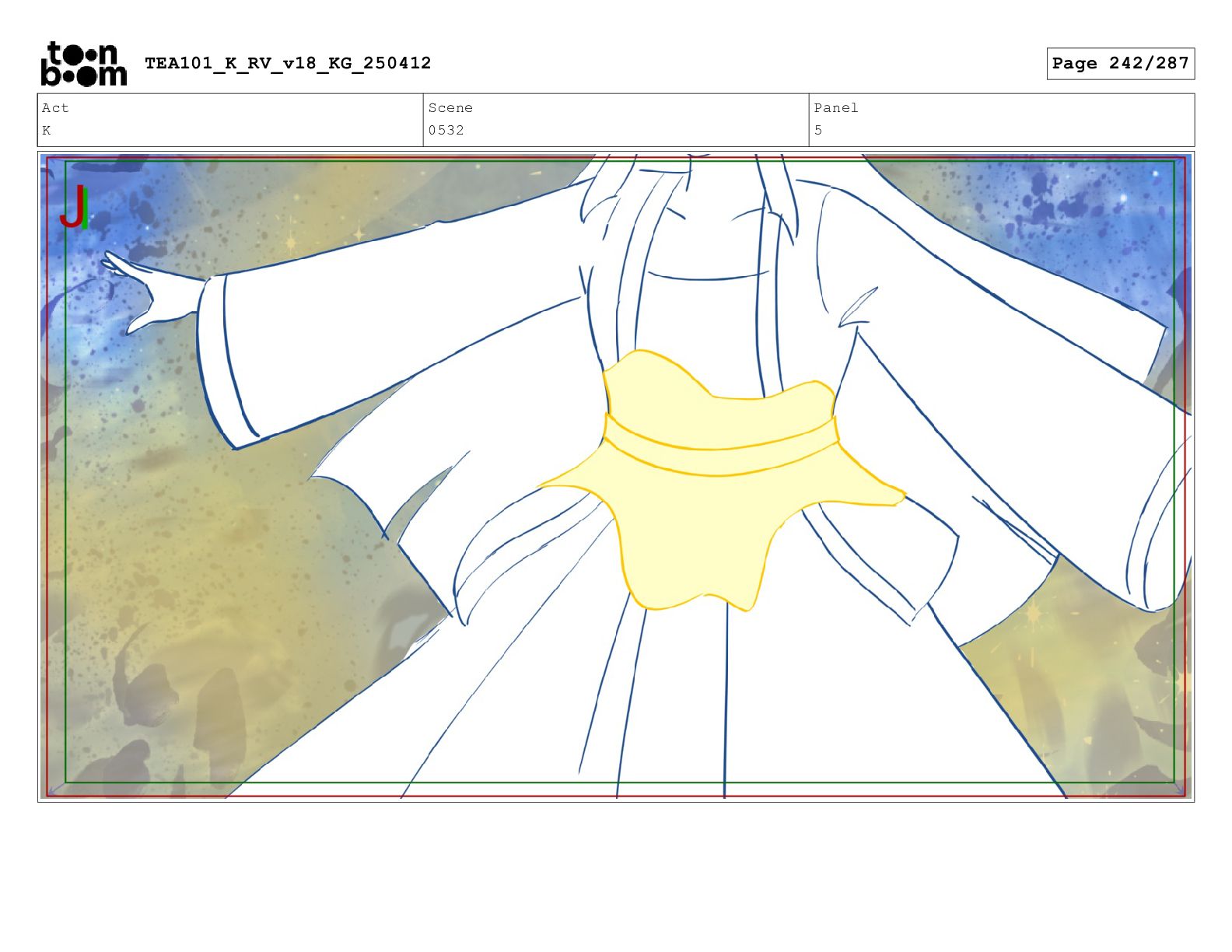
Task: Select the file name TEA101_K_RV_v18_KG_250412
Action: [x=288, y=63]
